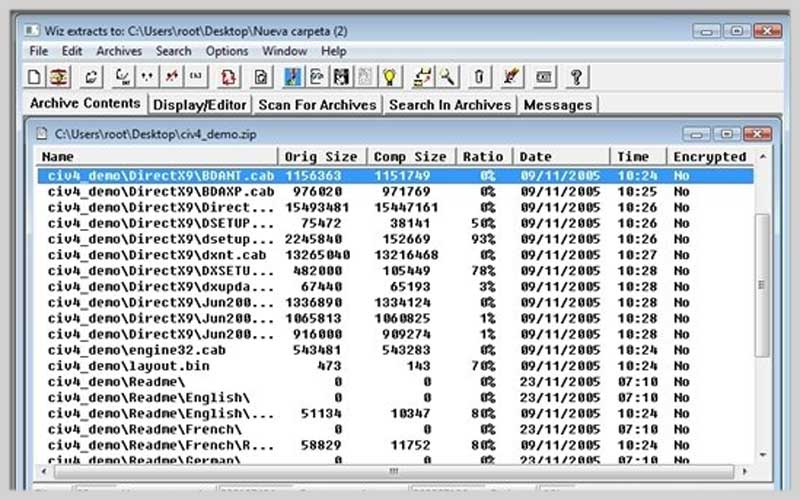The width and height of the screenshot is (800, 500).
Task: Sort by the Orig Size column header
Action: pos(322,157)
